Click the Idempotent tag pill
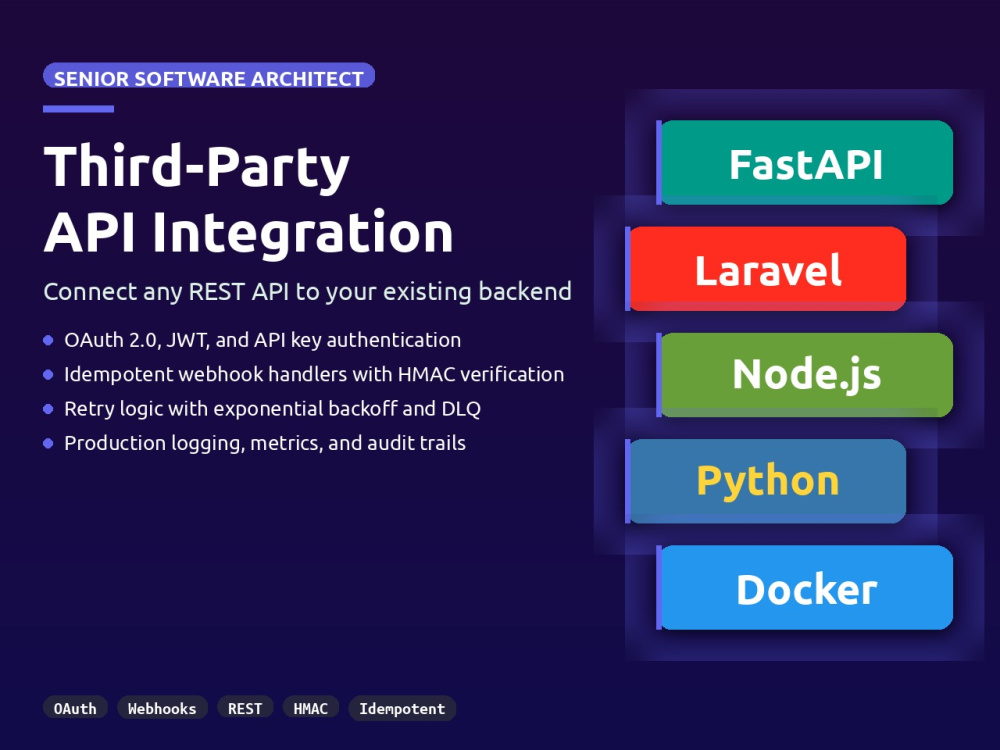Screen dimensions: 1000x750 402,708
